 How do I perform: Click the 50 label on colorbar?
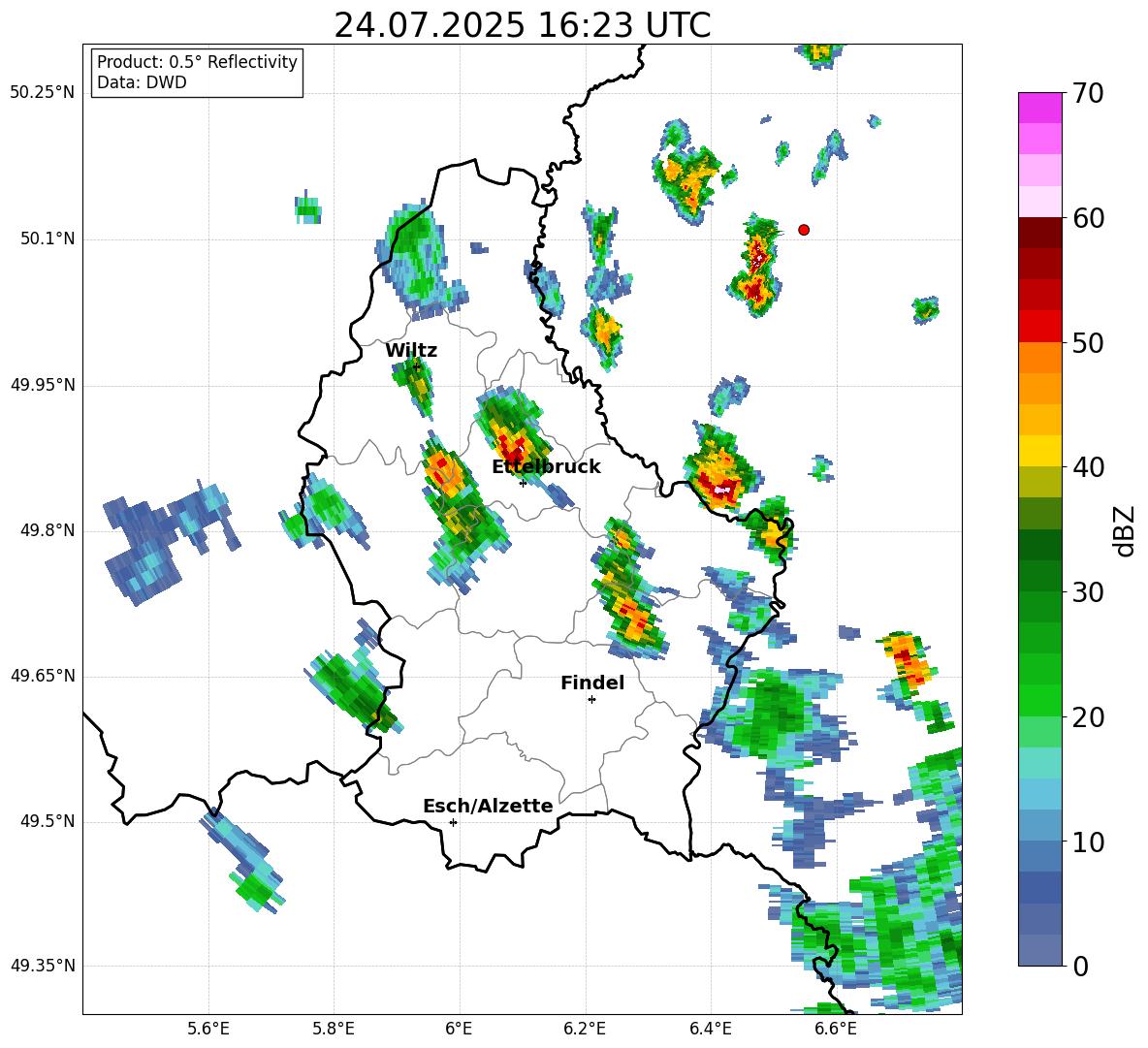1088,342
